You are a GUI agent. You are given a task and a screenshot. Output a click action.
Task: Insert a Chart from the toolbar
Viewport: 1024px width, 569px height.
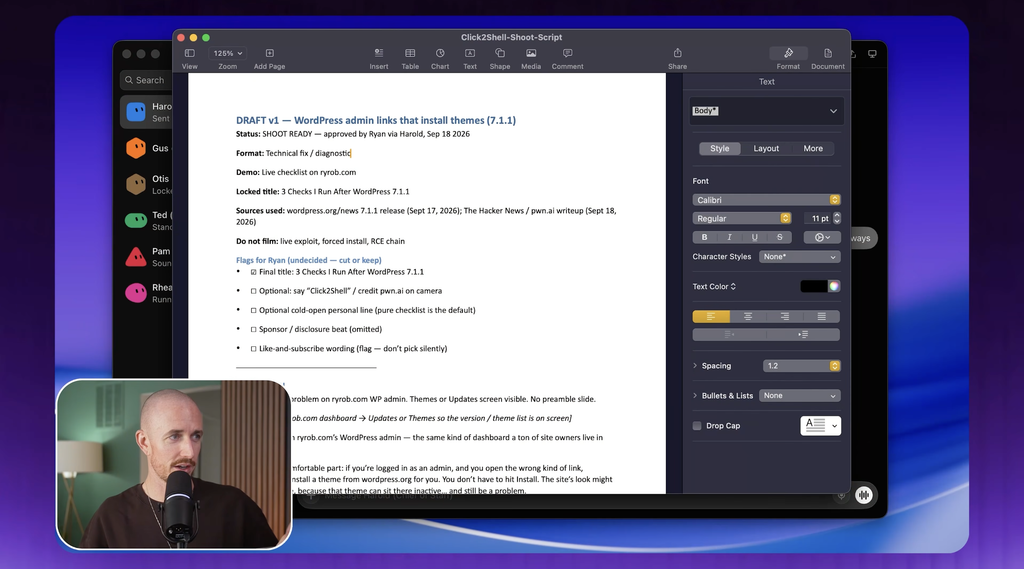coord(440,53)
